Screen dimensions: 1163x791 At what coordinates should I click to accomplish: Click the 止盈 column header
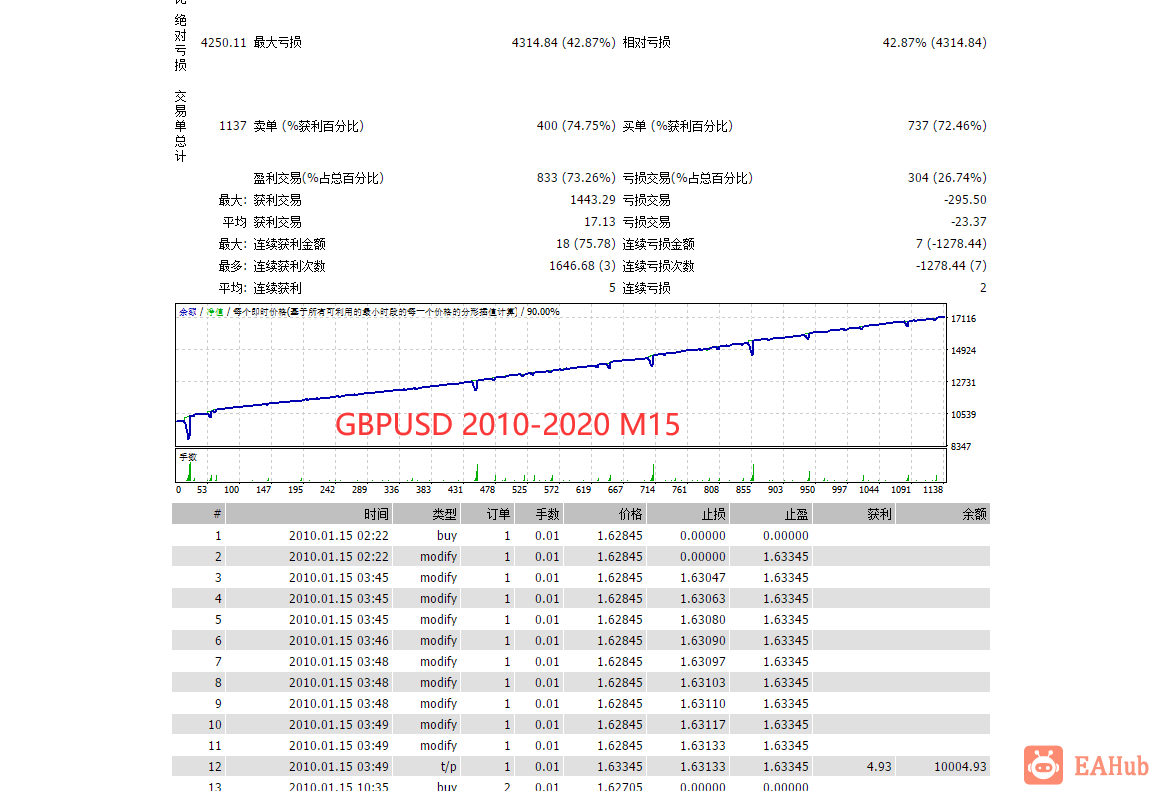[x=771, y=514]
